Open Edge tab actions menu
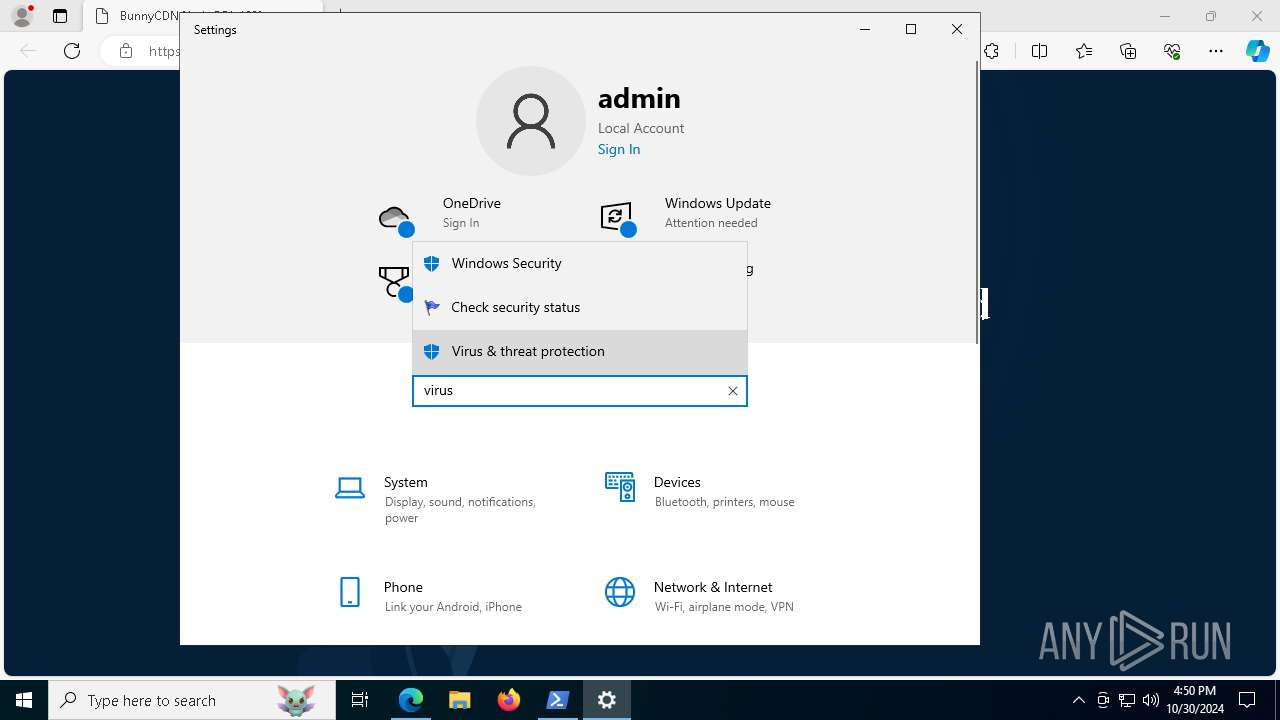 click(60, 16)
